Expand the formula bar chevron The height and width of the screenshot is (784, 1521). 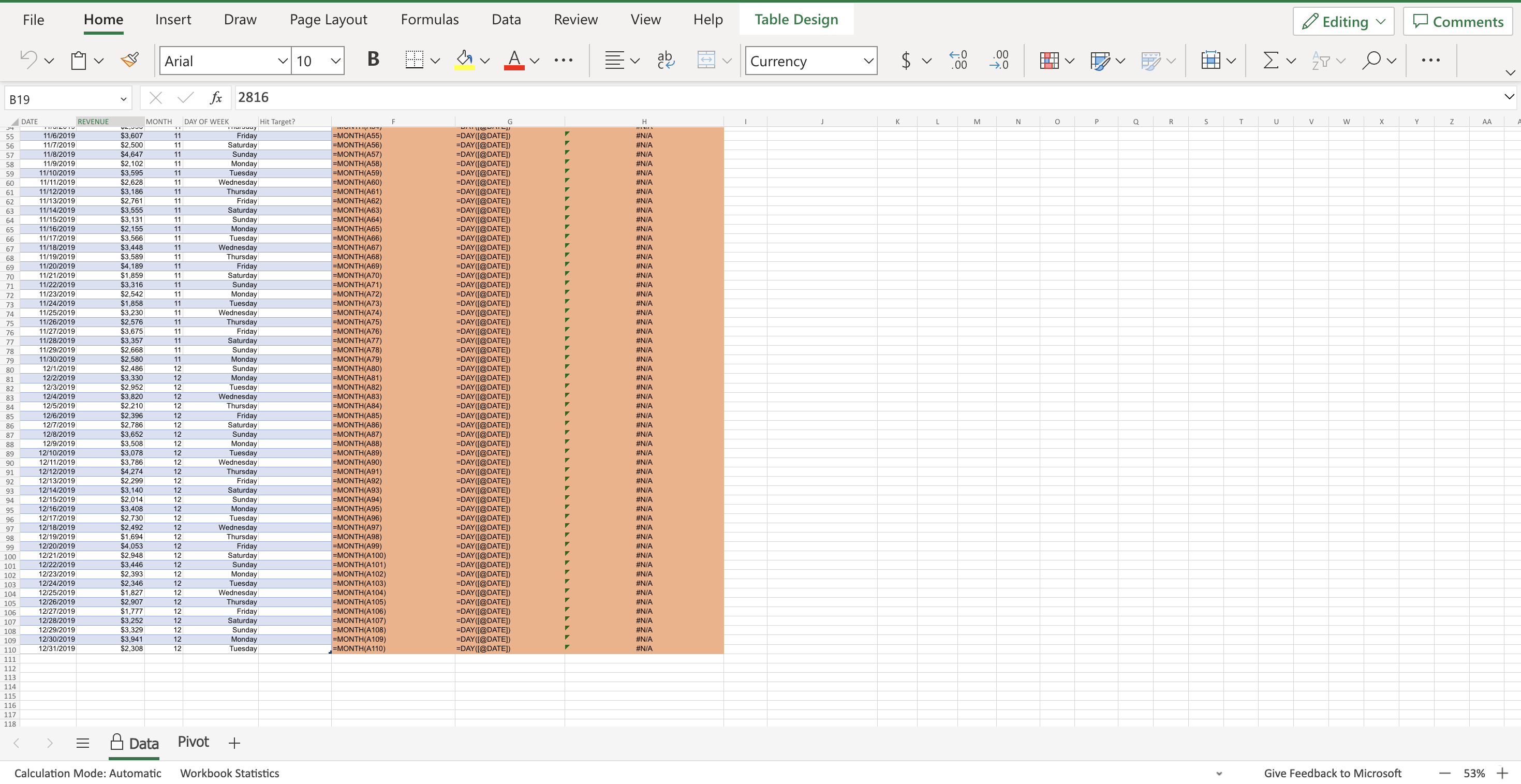[1509, 96]
